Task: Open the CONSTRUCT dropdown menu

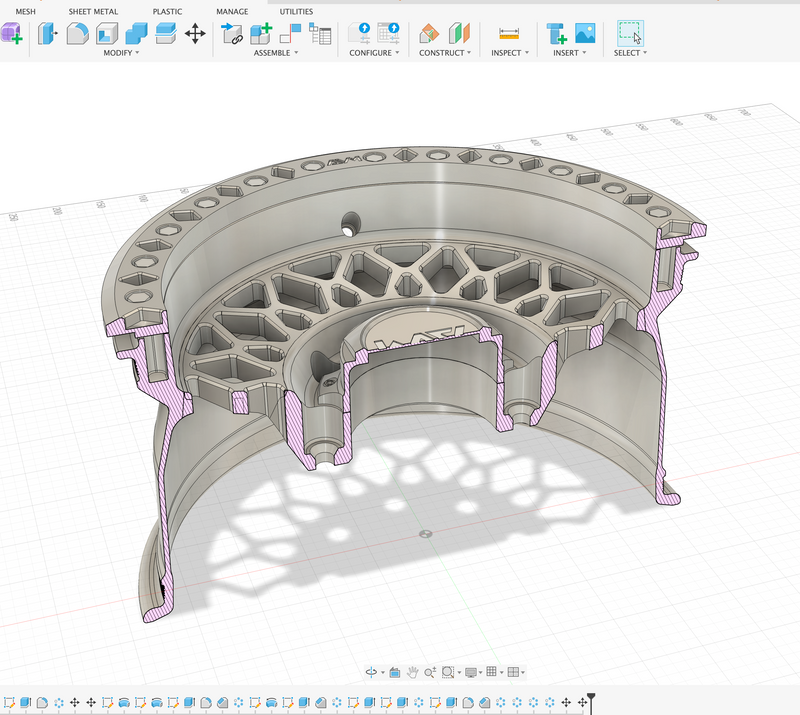Action: click(445, 53)
